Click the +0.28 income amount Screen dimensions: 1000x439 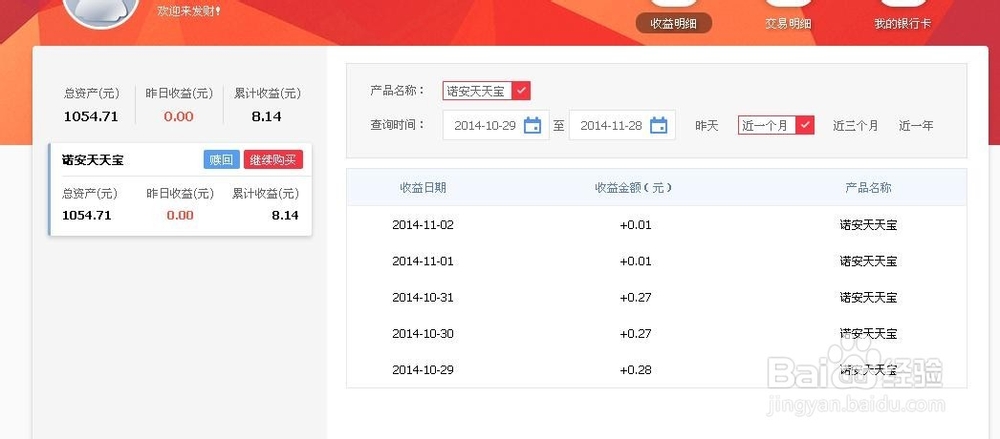[635, 370]
